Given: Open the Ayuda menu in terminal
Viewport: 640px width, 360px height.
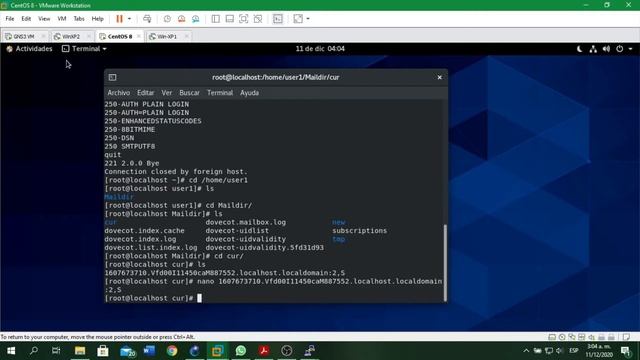Looking at the screenshot, I should pos(249,93).
